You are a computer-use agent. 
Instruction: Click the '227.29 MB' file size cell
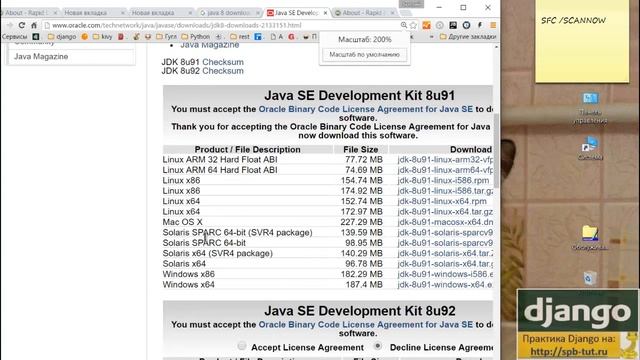click(x=362, y=222)
